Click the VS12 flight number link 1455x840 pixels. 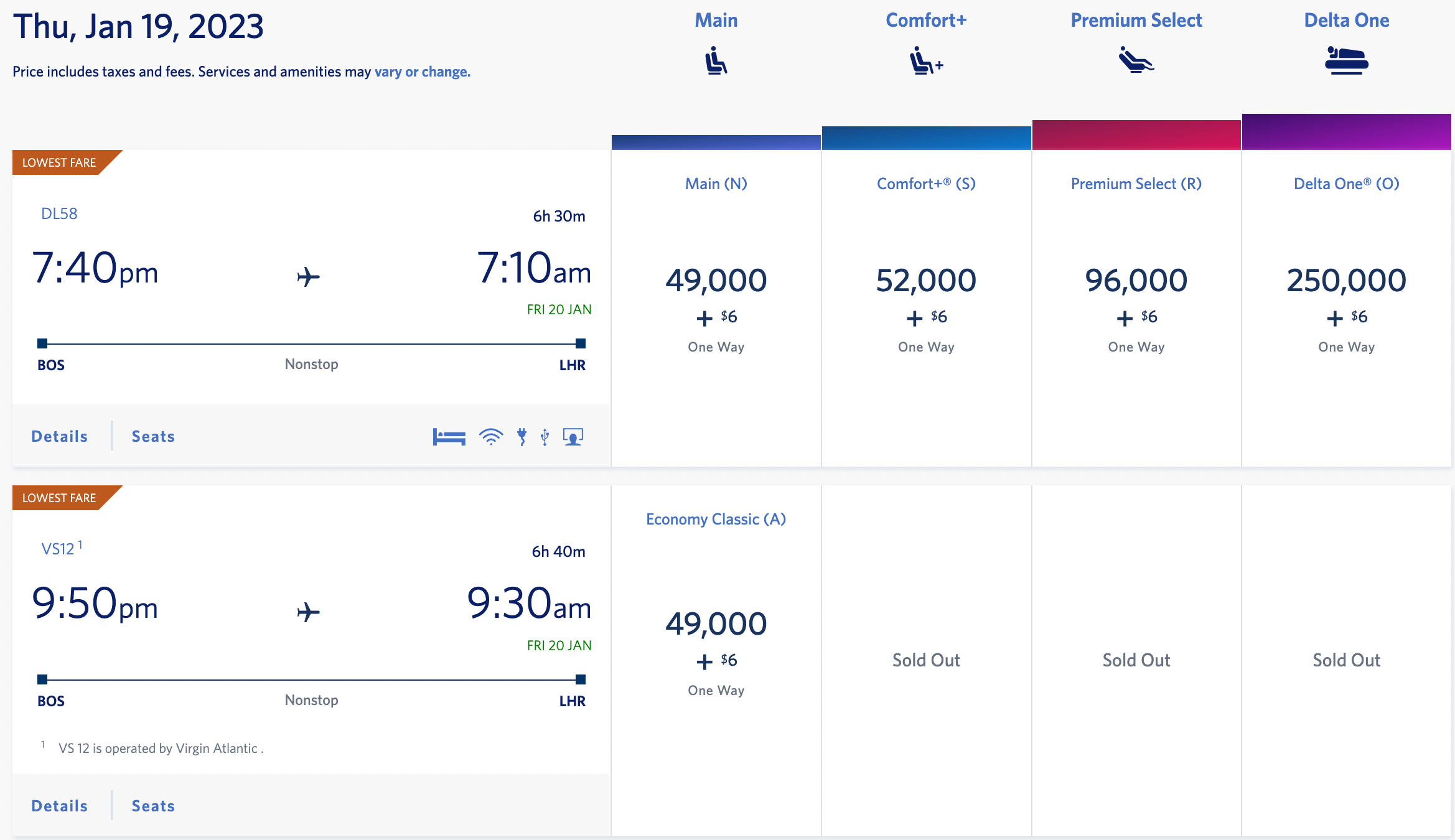pos(56,548)
